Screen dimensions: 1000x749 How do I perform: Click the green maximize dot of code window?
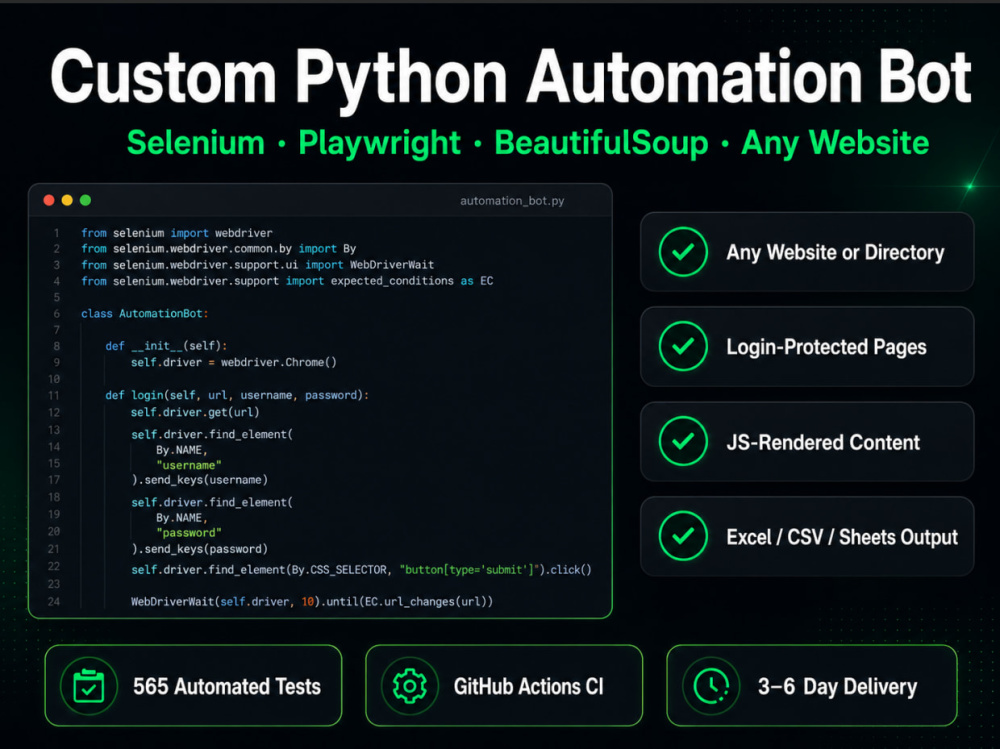pyautogui.click(x=85, y=200)
